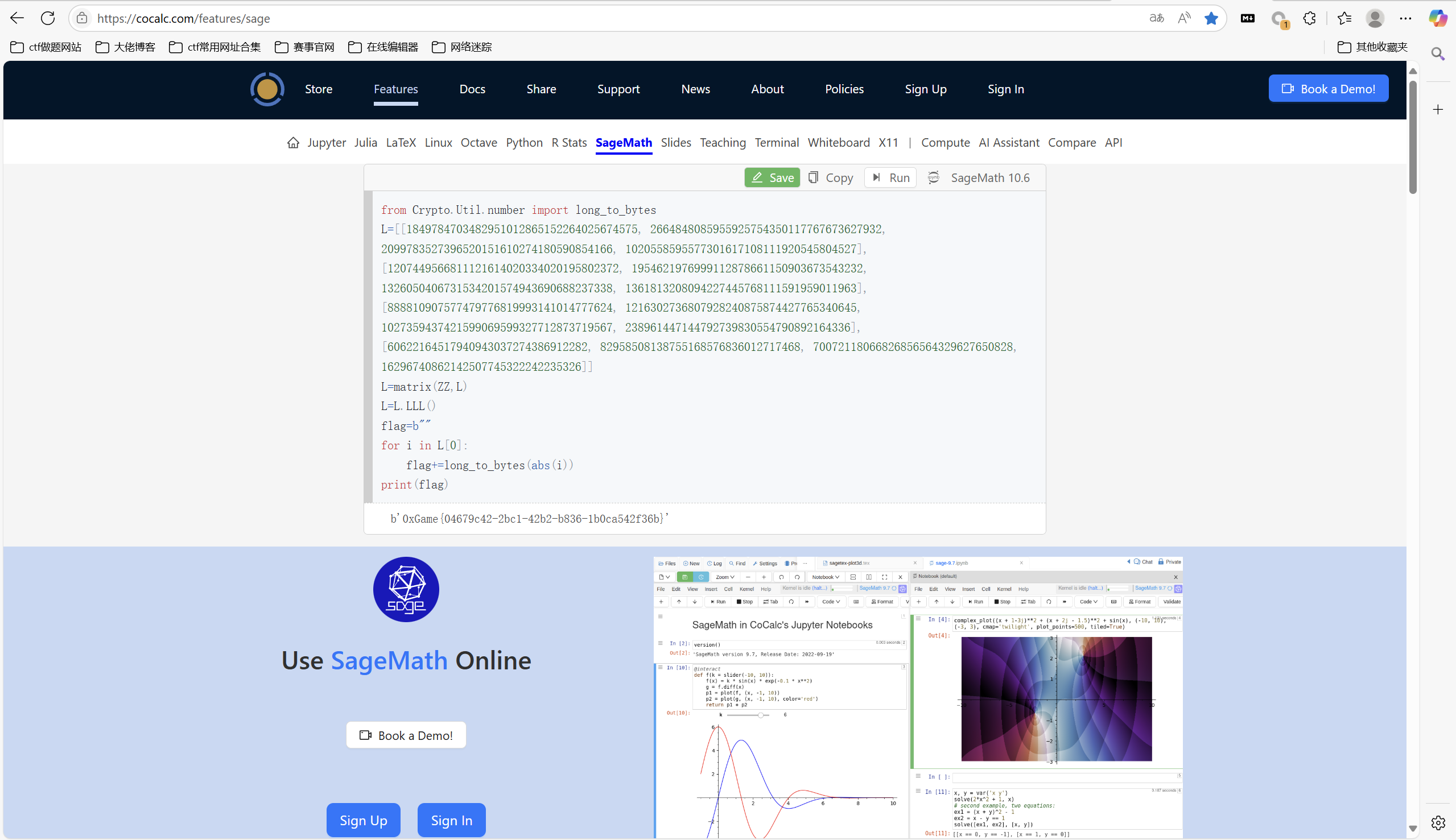The height and width of the screenshot is (840, 1456).
Task: Open the ctf常用网址合集 bookmarks folder
Action: (x=215, y=47)
